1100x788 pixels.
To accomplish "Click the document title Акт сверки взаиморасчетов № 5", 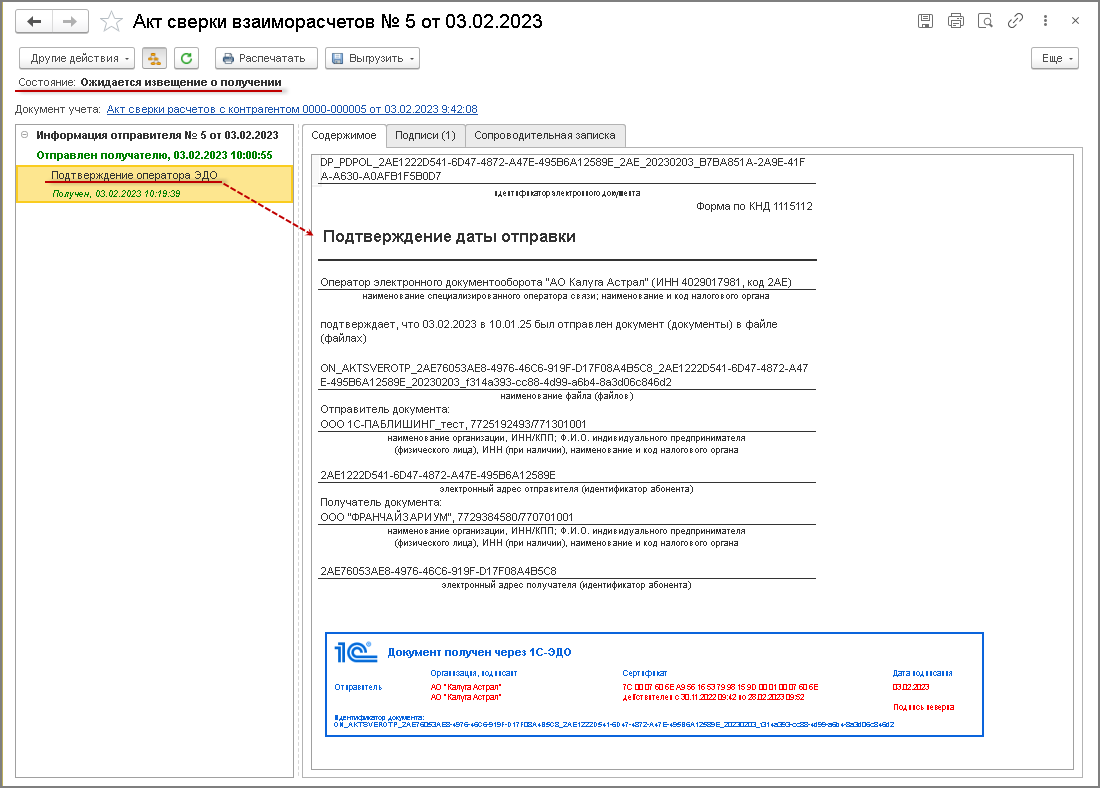I will coord(337,22).
